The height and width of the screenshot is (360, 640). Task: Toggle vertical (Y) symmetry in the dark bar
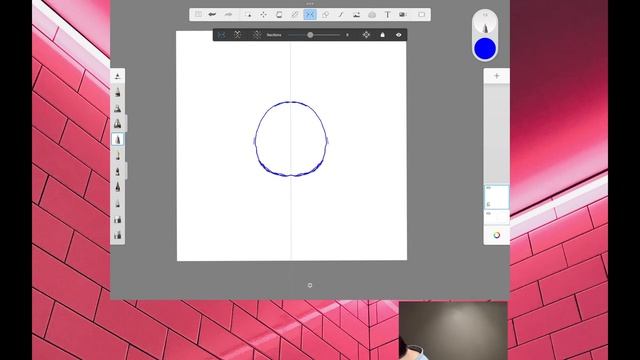click(221, 35)
